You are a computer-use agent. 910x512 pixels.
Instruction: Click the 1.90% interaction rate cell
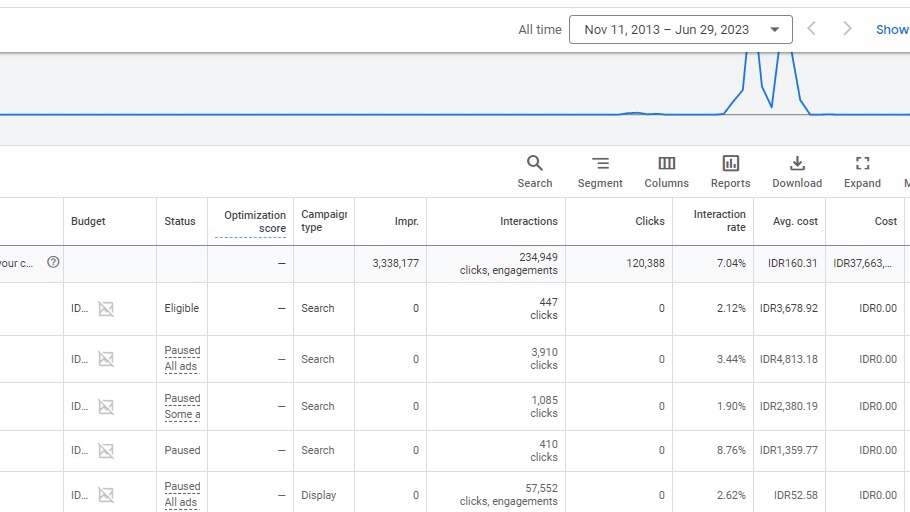[731, 406]
